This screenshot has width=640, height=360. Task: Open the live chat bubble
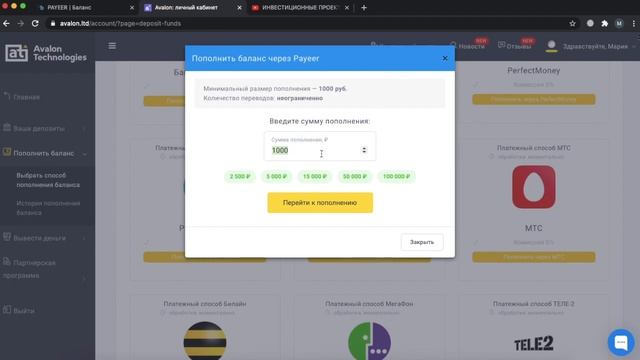pos(621,342)
